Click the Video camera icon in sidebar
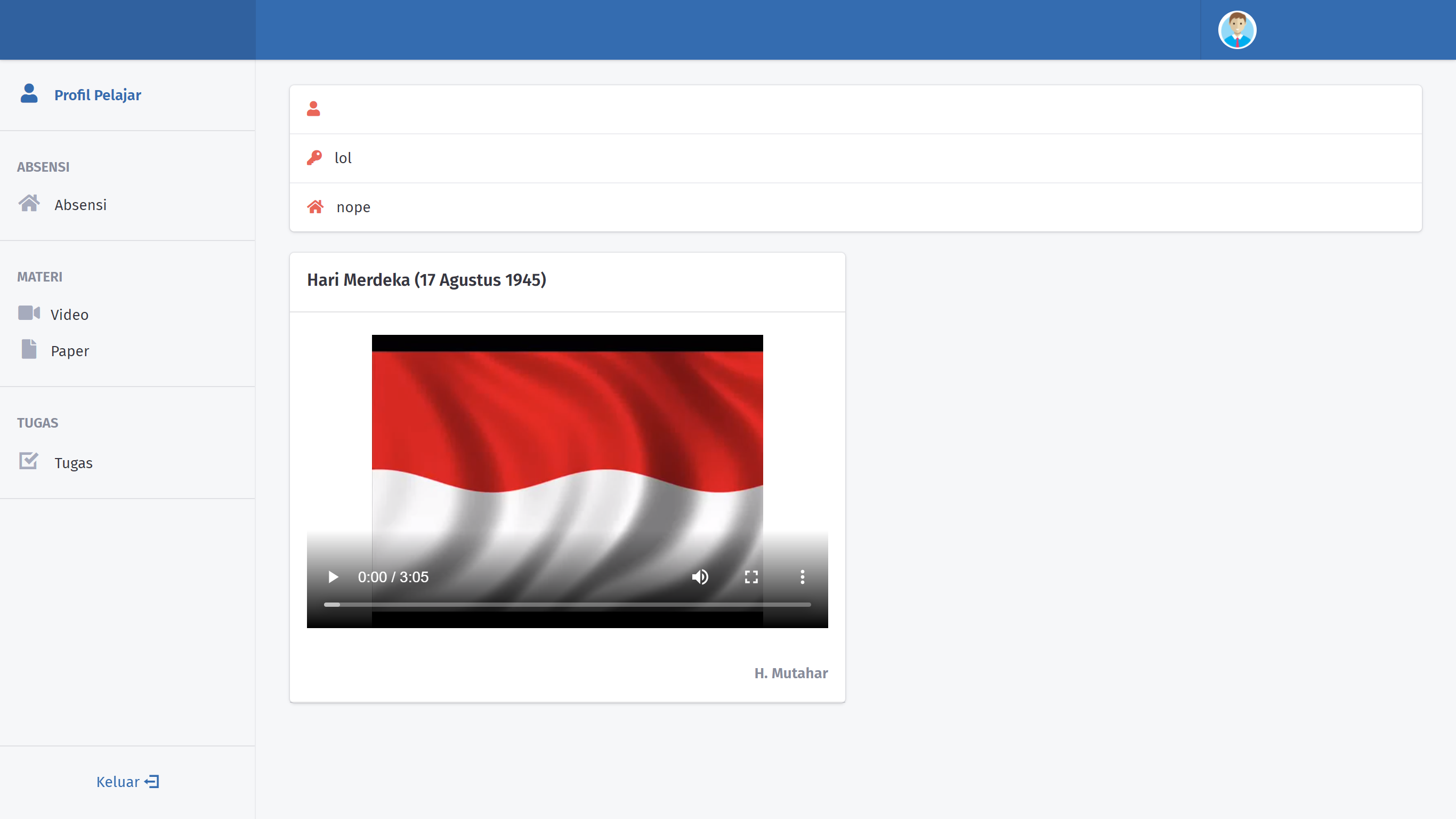Screen dimensions: 1456x819 point(29,313)
